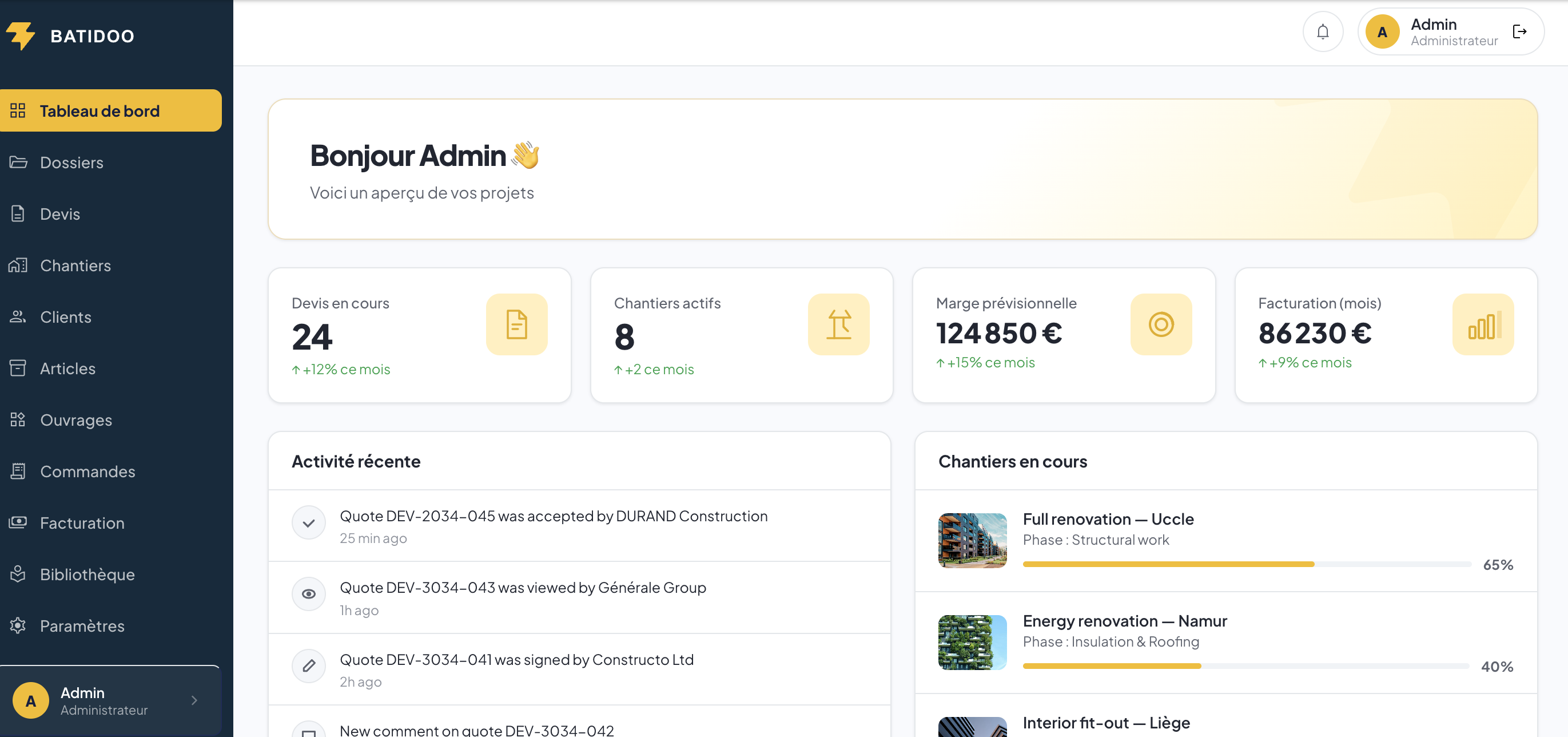Click the header Admin avatar circle
Image resolution: width=1568 pixels, height=737 pixels.
pyautogui.click(x=1382, y=31)
